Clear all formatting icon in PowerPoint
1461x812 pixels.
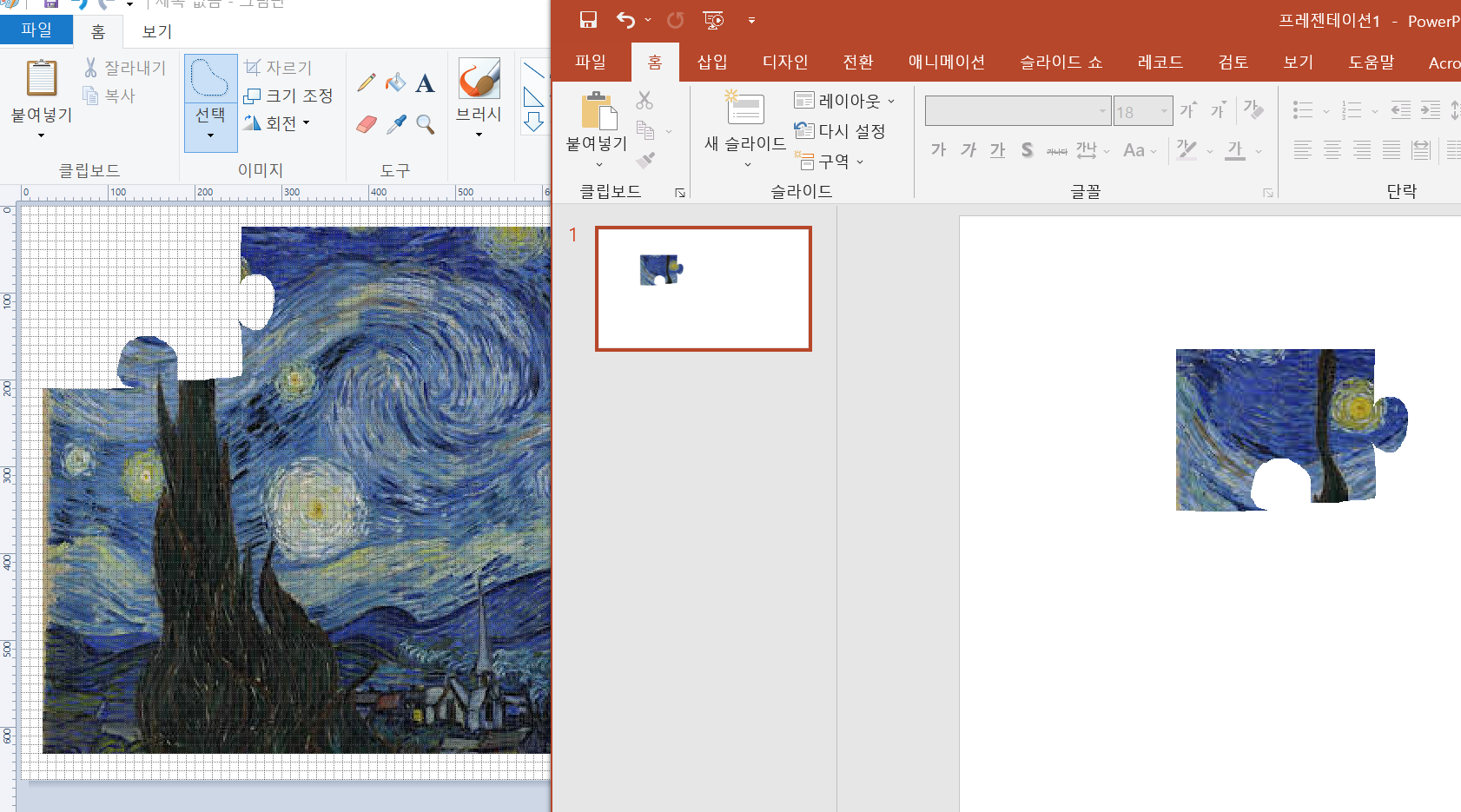click(x=1253, y=109)
